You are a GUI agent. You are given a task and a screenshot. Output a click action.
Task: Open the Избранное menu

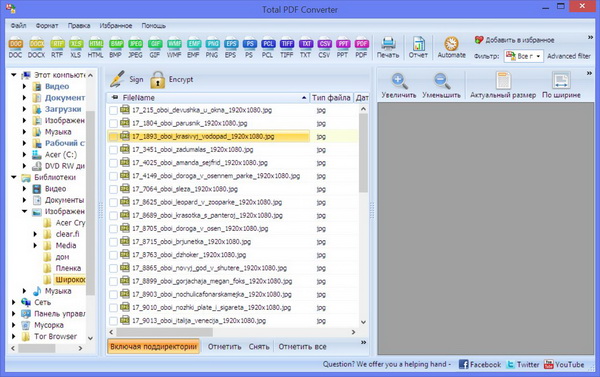116,26
